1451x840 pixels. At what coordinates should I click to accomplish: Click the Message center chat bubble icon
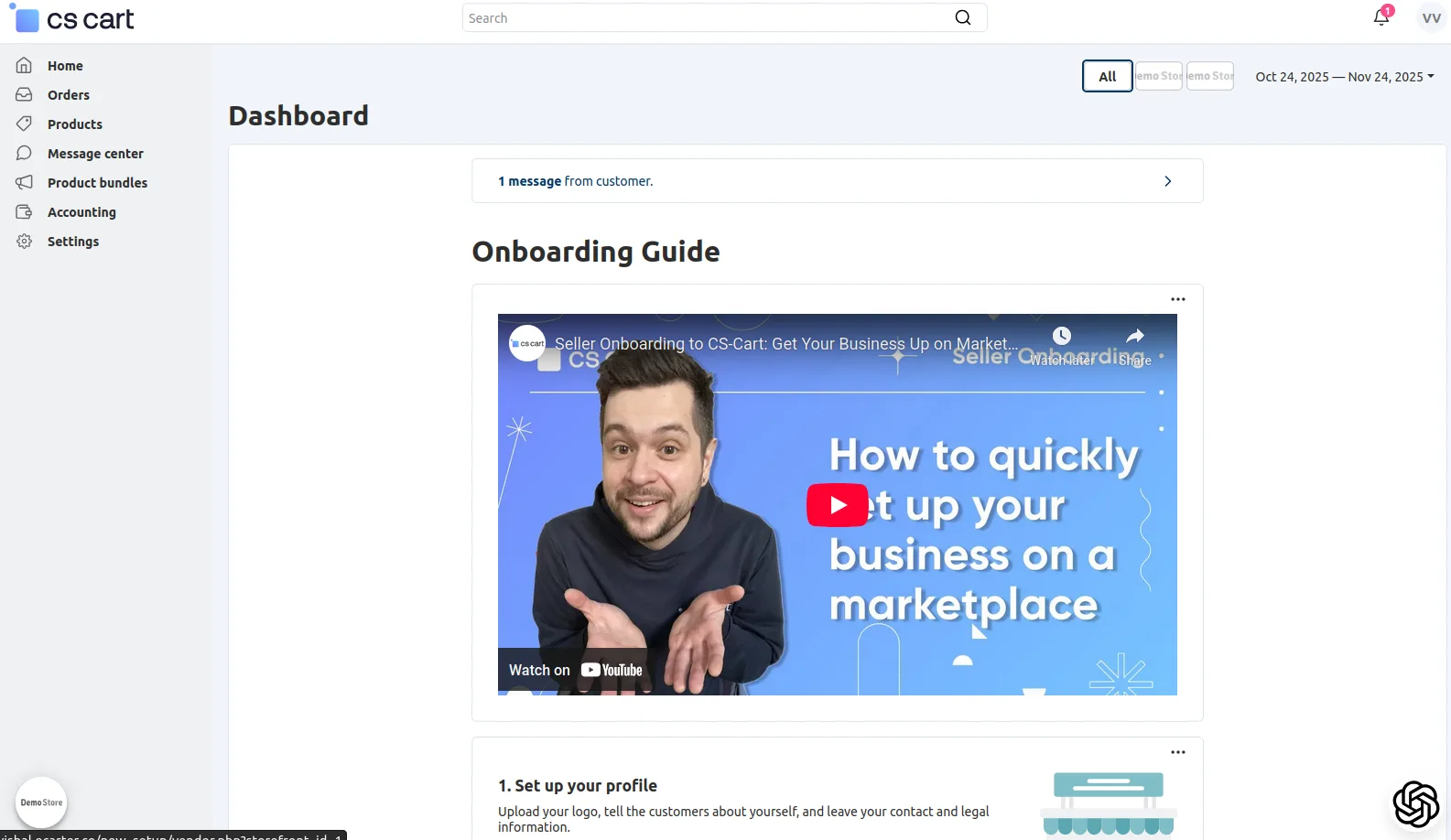tap(25, 154)
